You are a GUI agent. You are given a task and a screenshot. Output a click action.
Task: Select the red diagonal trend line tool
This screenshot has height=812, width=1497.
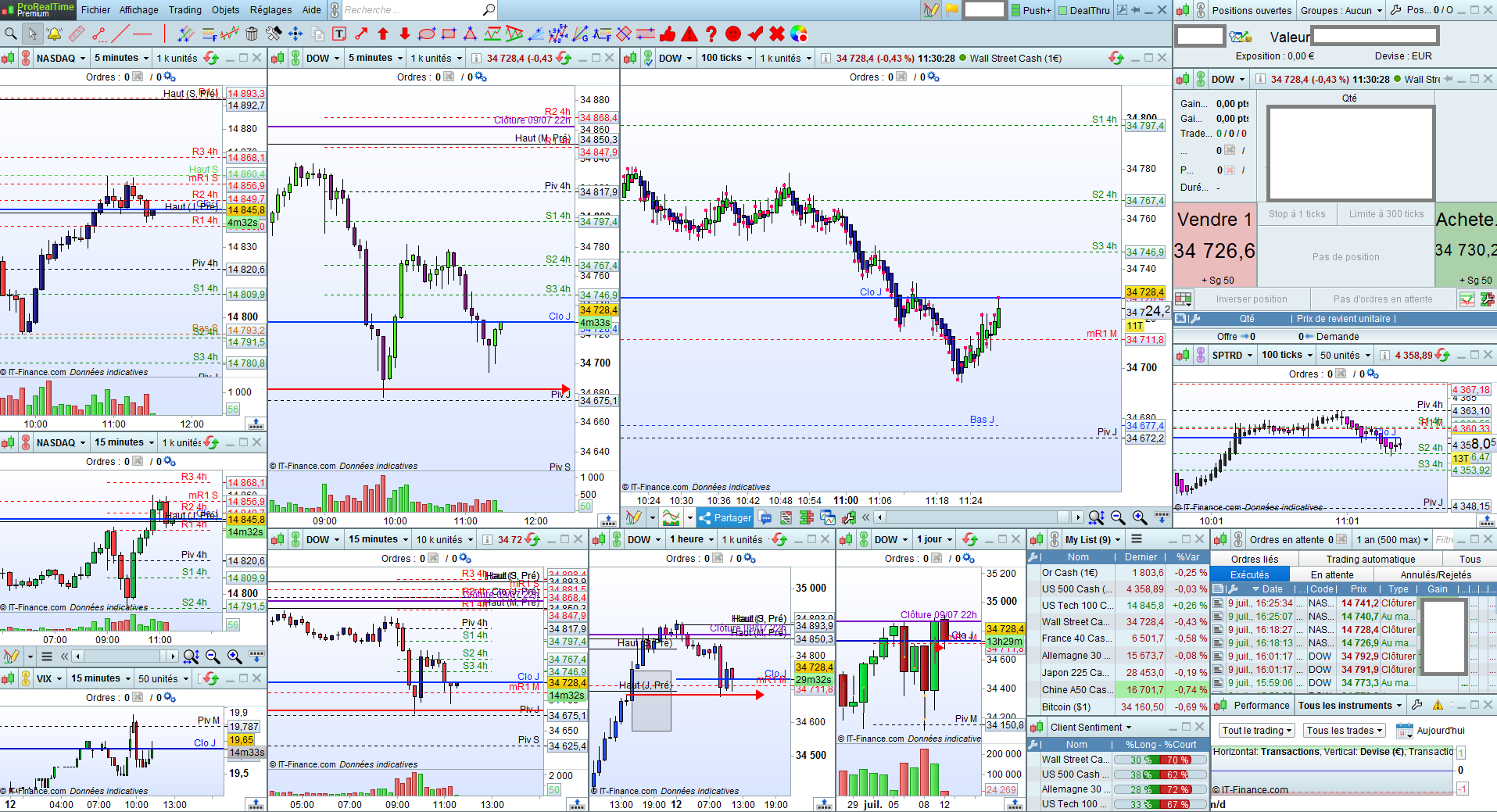coord(120,34)
